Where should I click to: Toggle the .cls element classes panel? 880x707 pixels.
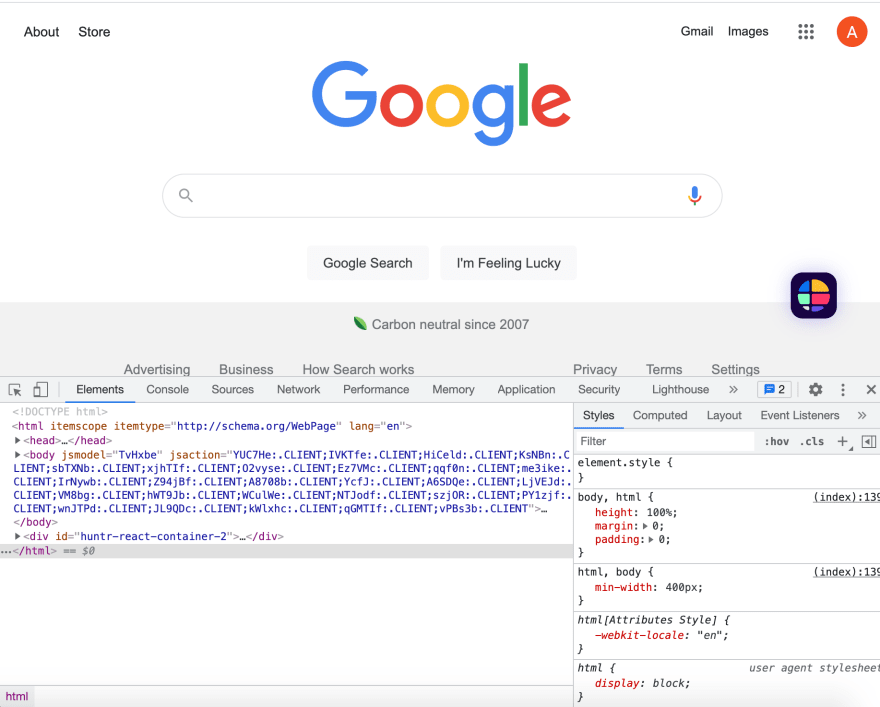click(x=812, y=442)
